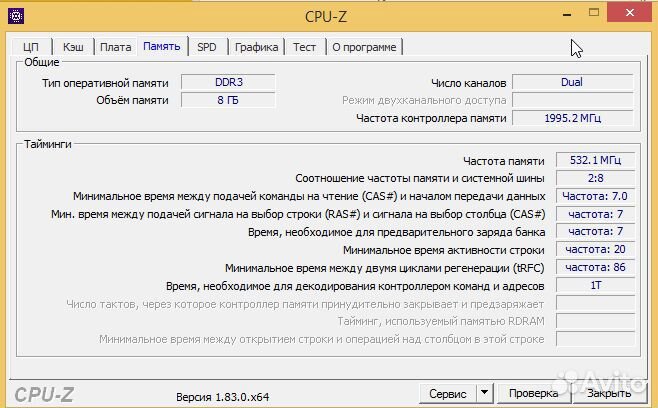Click the Тип оперативной памяти label
The height and width of the screenshot is (408, 658).
105,83
